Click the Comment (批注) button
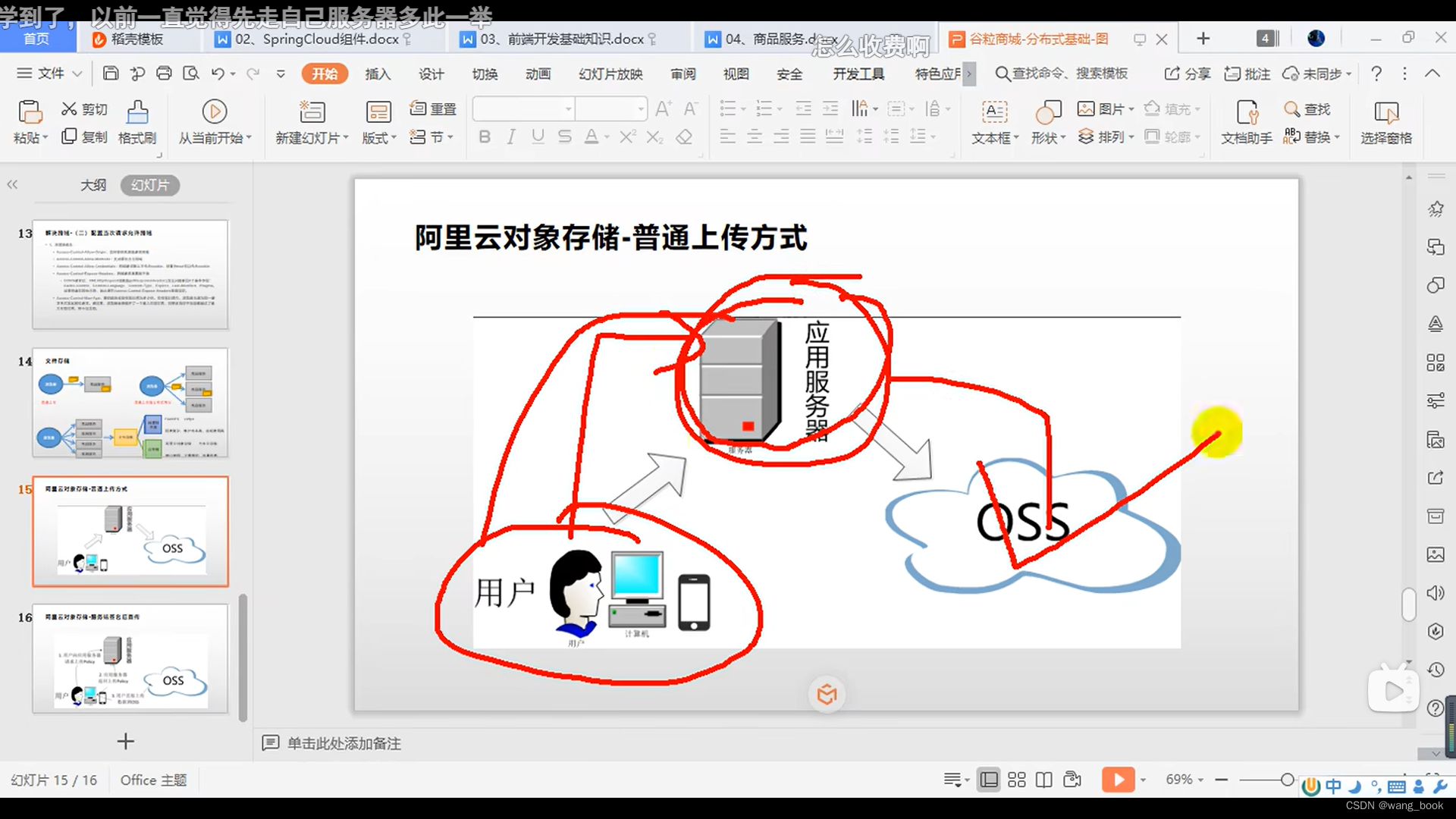The width and height of the screenshot is (1456, 819). (1247, 74)
